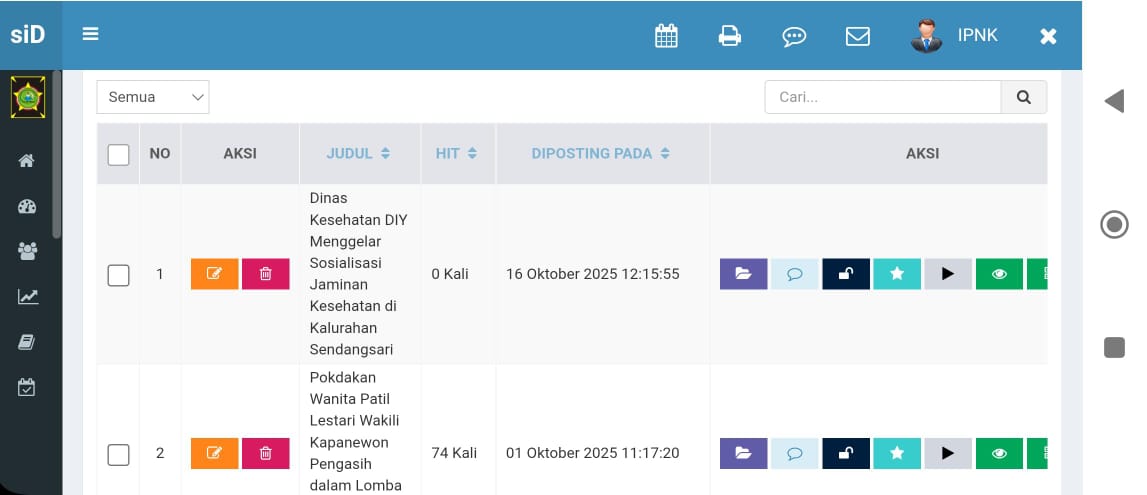
Task: Open the mail envelope icon
Action: (x=858, y=36)
